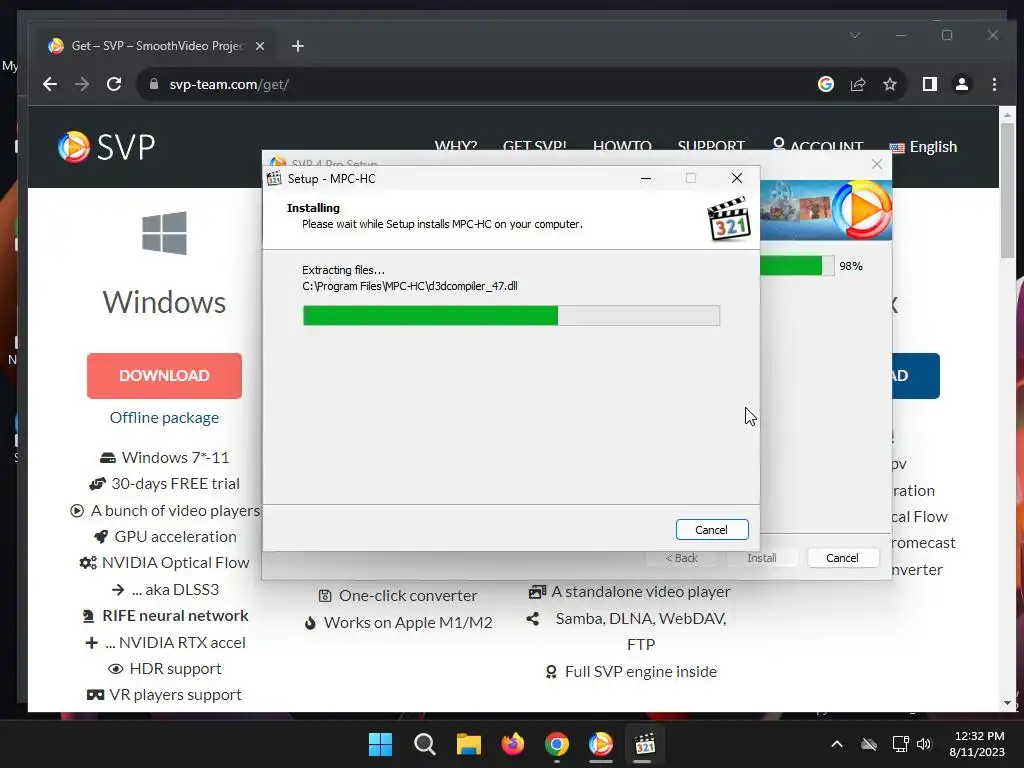Close the Get – SVP tab
The width and height of the screenshot is (1024, 768).
coord(260,46)
